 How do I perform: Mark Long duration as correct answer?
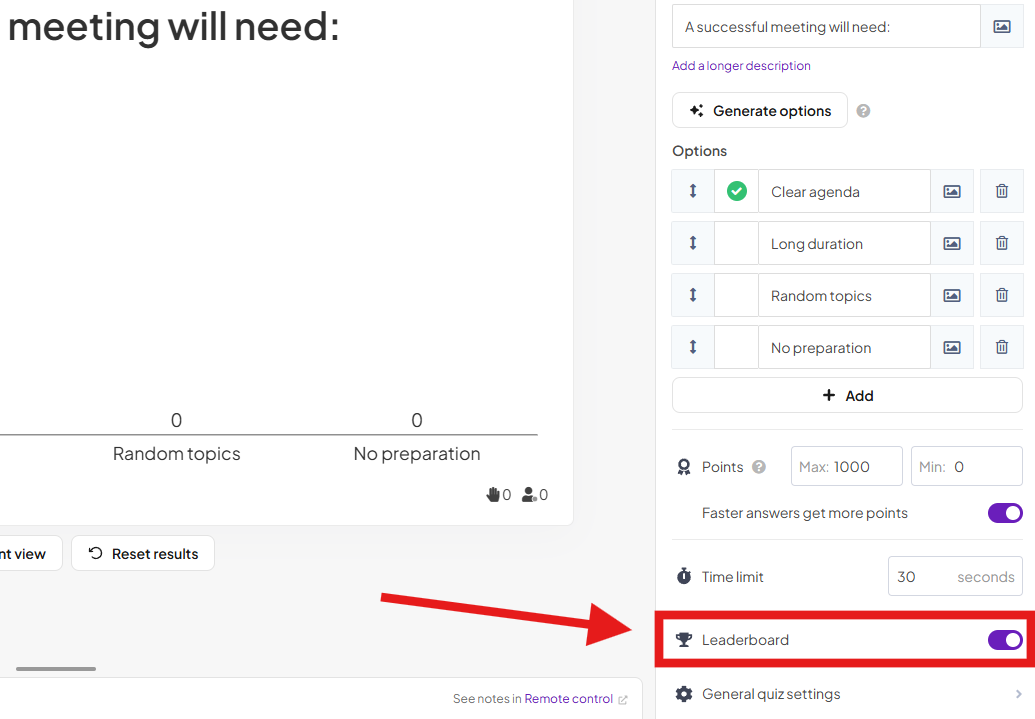pos(736,243)
